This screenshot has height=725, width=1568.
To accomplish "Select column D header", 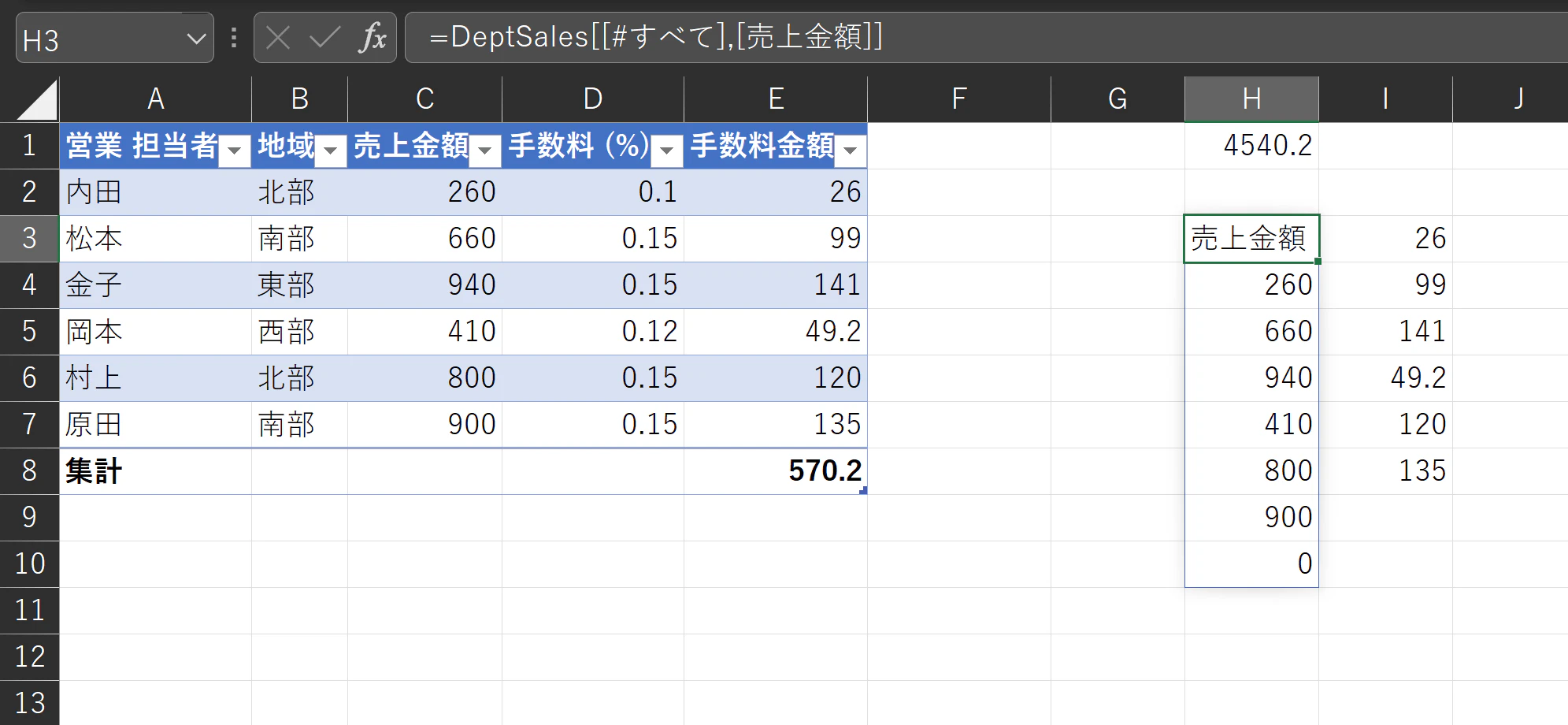I will [593, 99].
